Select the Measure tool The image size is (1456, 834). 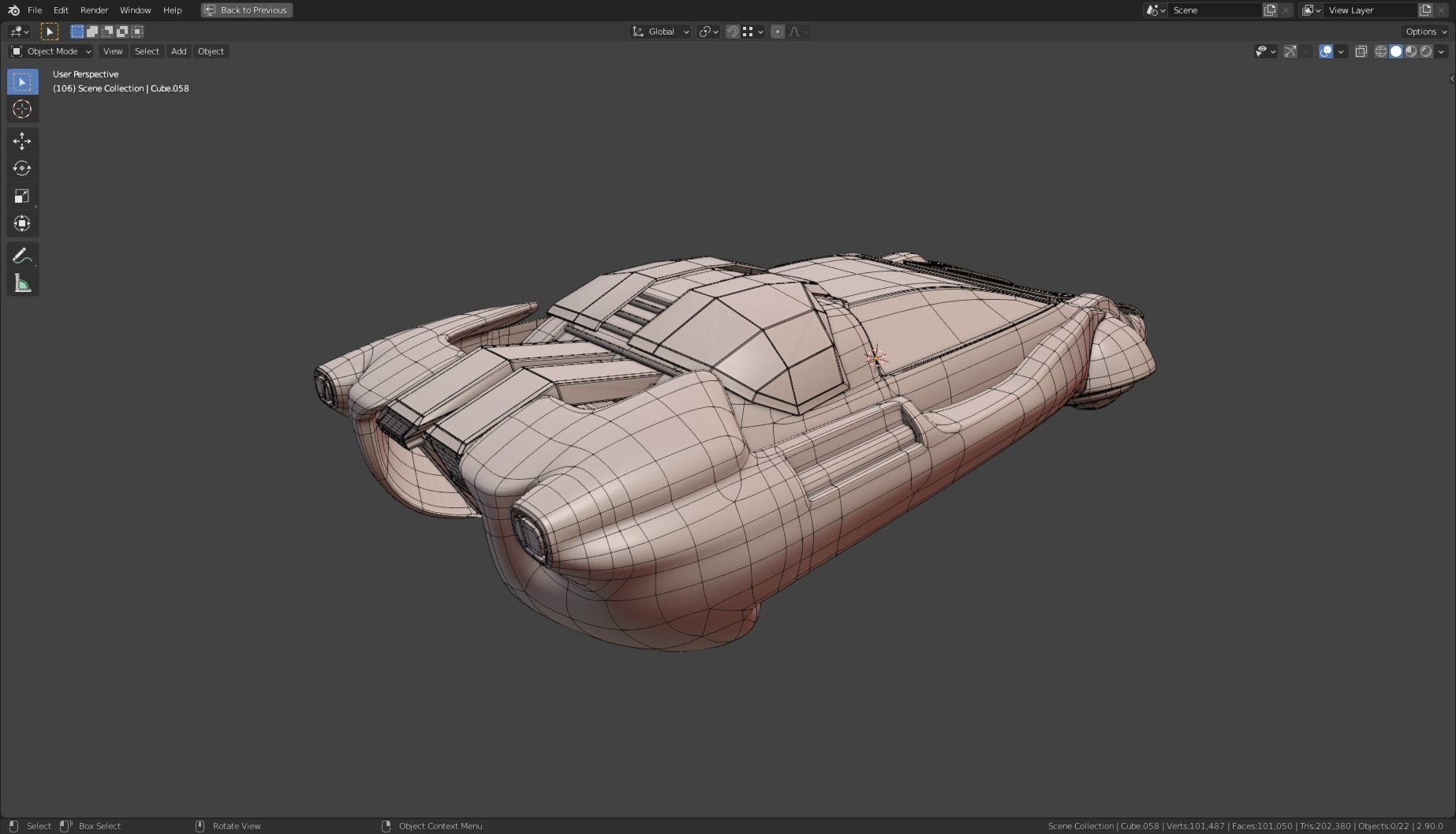(x=22, y=282)
